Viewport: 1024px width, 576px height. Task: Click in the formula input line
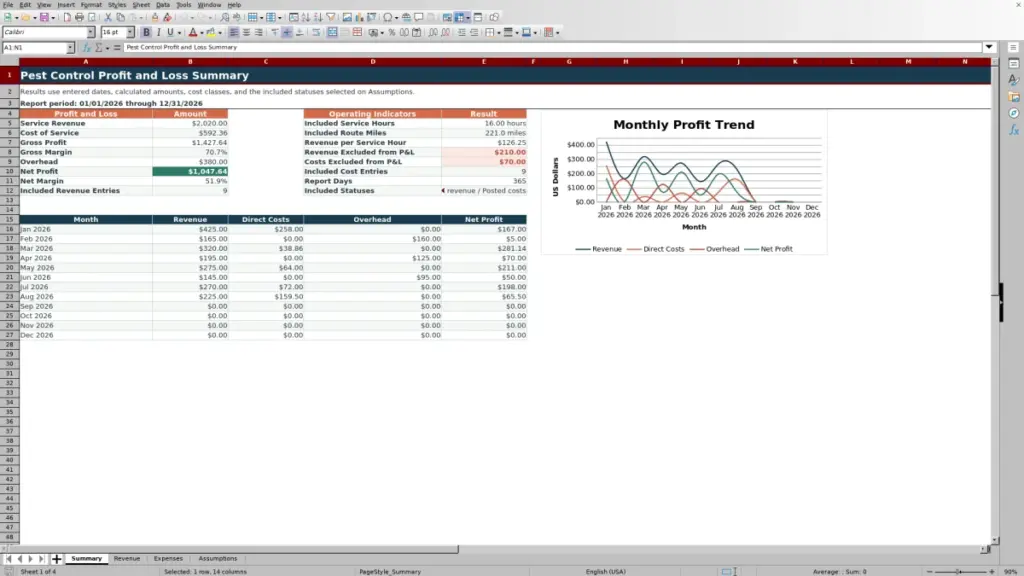point(552,48)
